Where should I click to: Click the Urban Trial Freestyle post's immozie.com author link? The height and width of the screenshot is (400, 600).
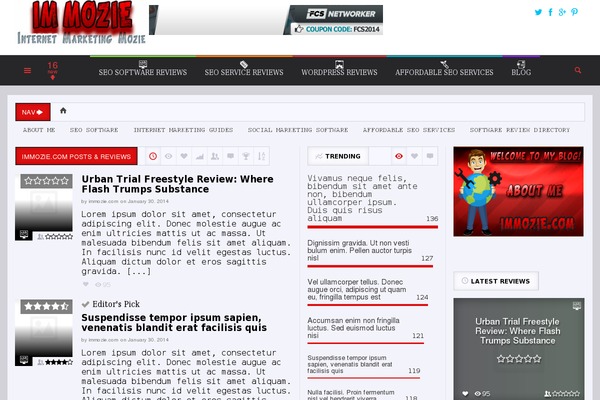(103, 201)
